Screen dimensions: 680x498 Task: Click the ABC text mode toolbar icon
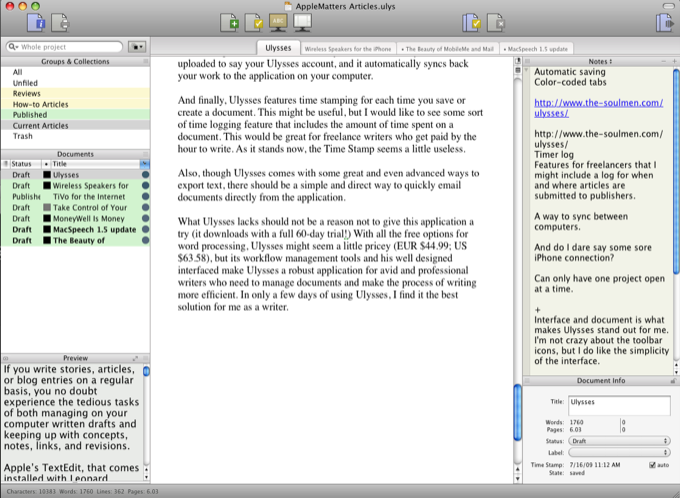click(x=279, y=21)
